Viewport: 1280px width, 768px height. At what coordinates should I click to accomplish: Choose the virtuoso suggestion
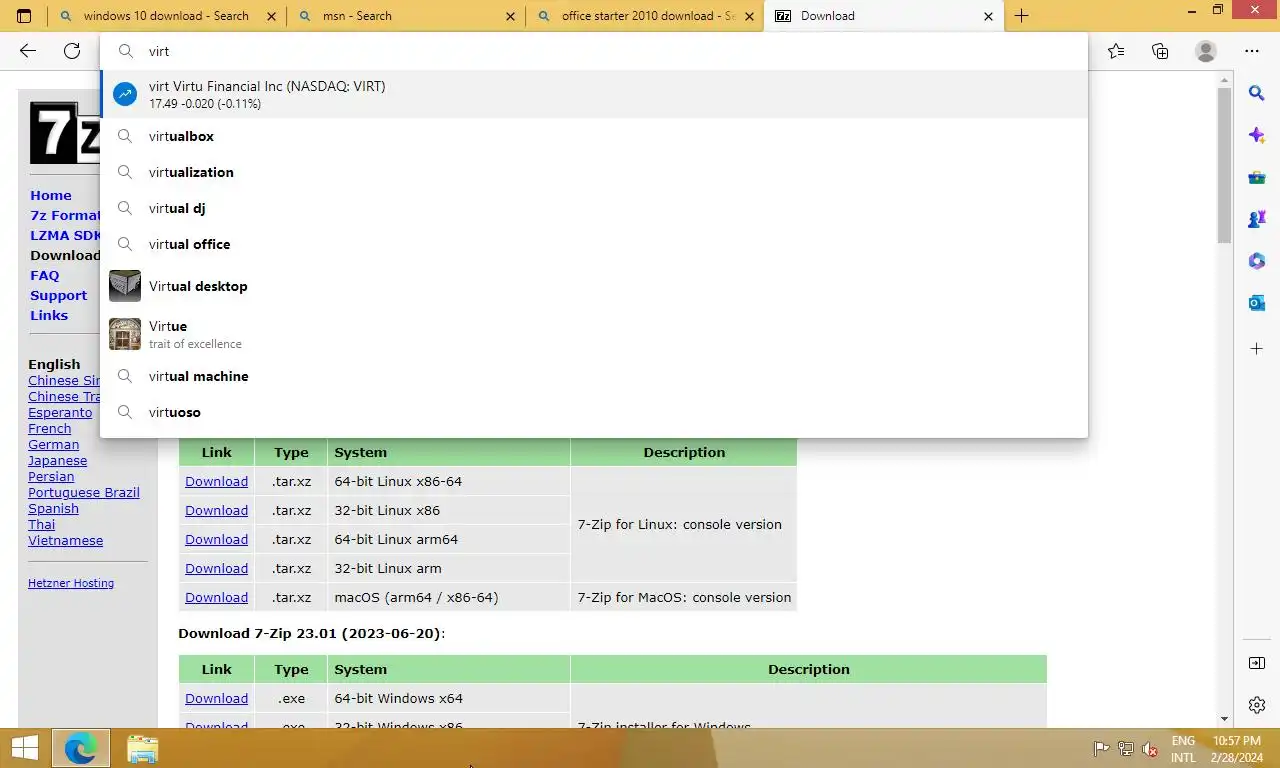click(x=594, y=412)
